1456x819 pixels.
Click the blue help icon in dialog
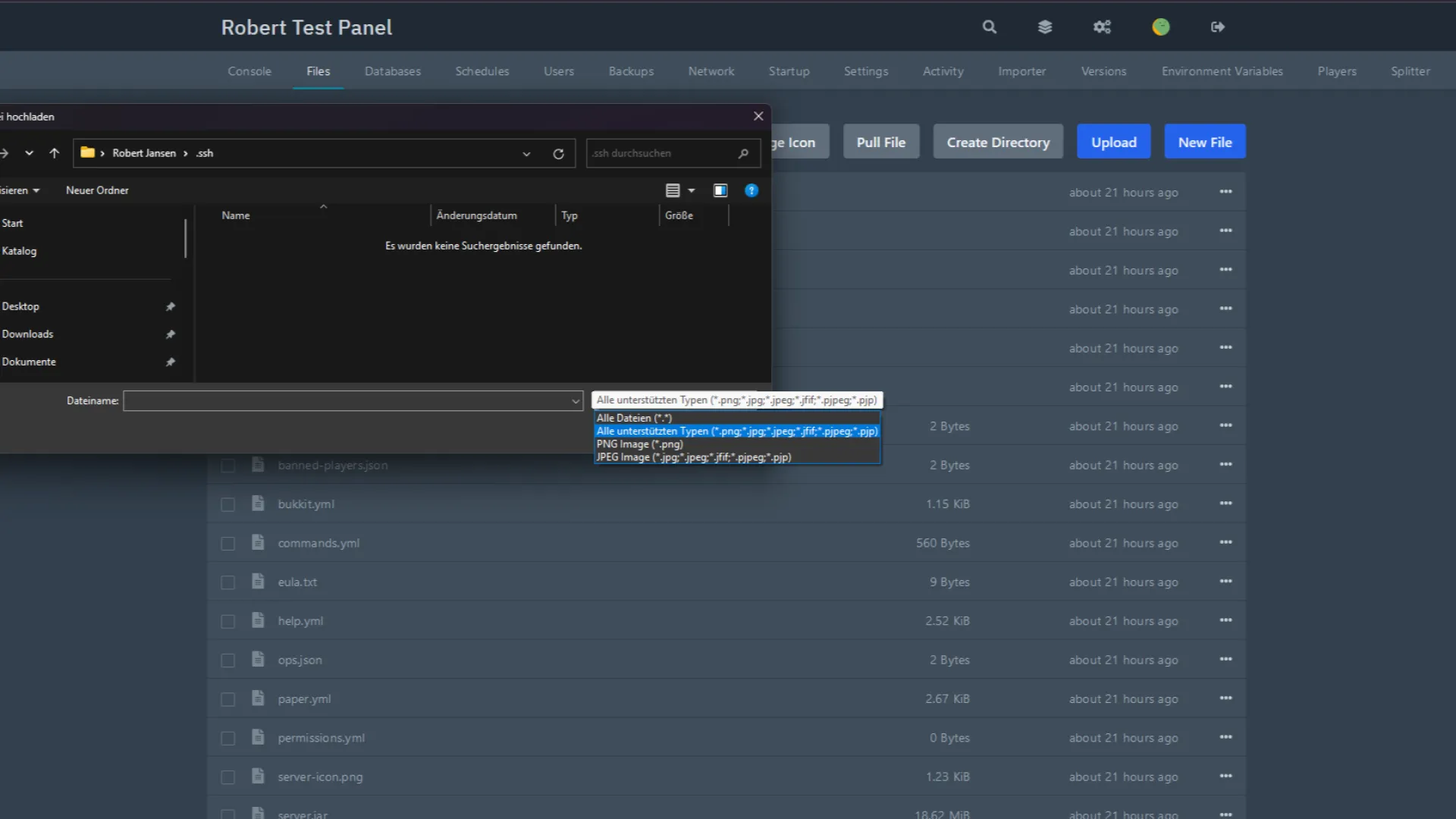pos(751,191)
